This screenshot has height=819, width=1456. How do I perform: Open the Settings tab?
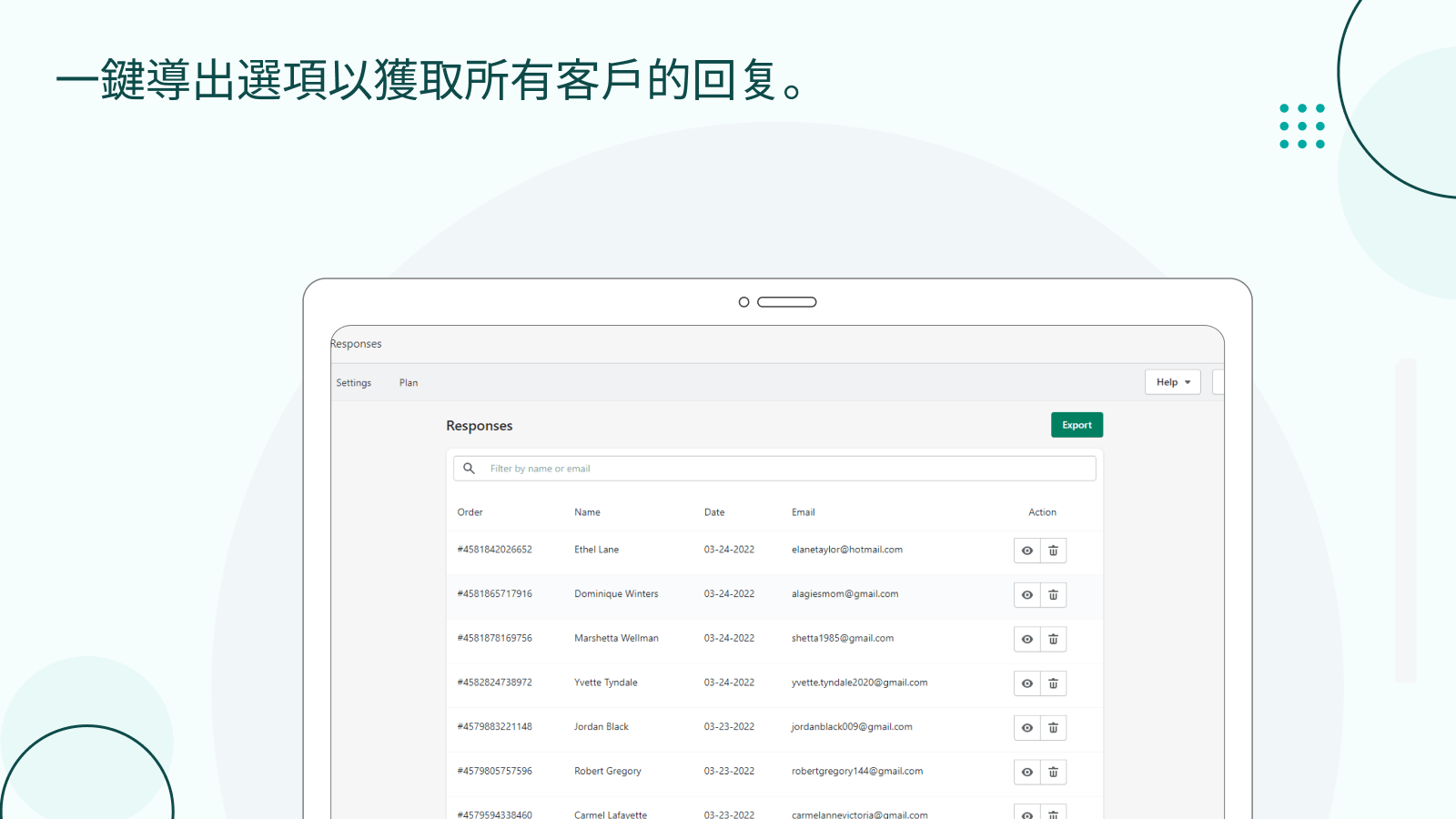[x=354, y=383]
